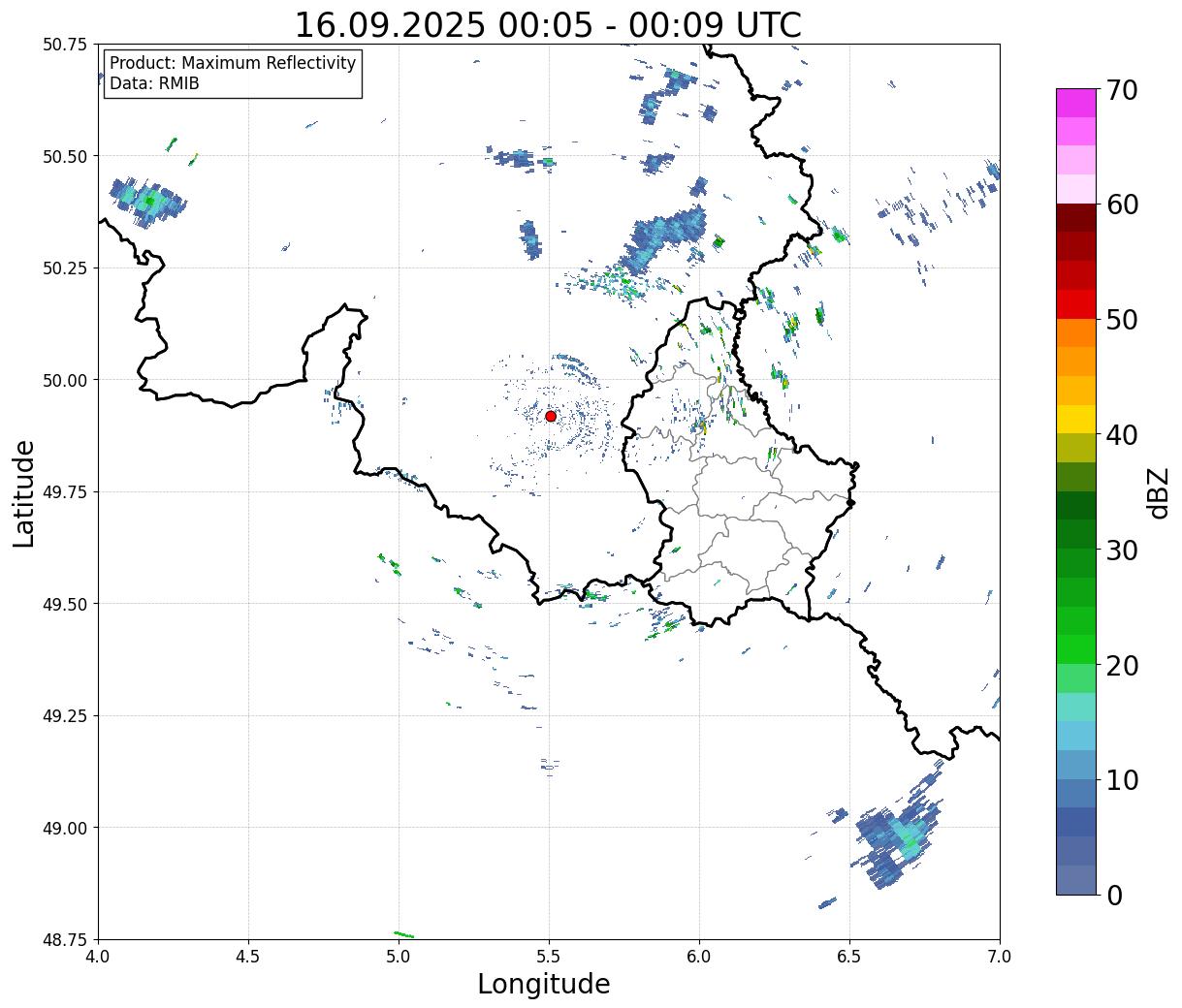
Task: Click the bright red colorbar segment at 50
Action: coord(1076,304)
